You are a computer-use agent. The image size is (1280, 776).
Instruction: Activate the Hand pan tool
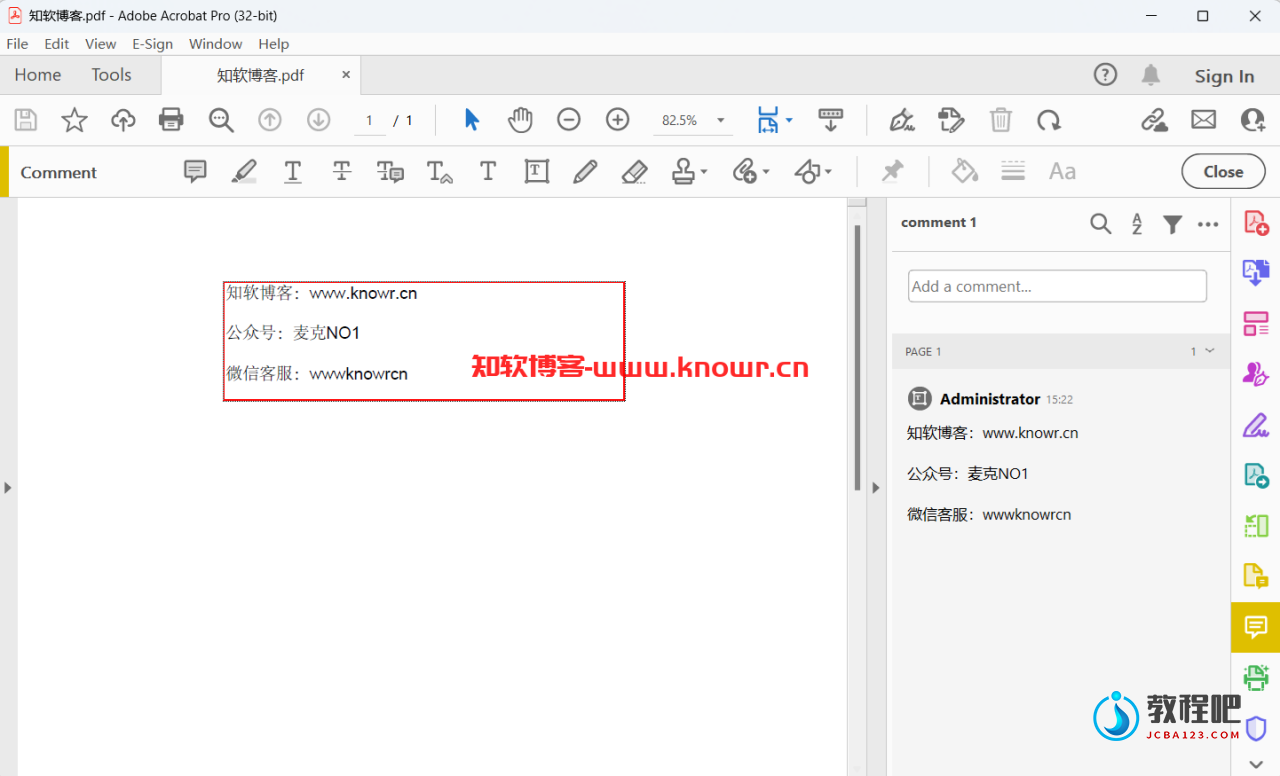tap(520, 120)
